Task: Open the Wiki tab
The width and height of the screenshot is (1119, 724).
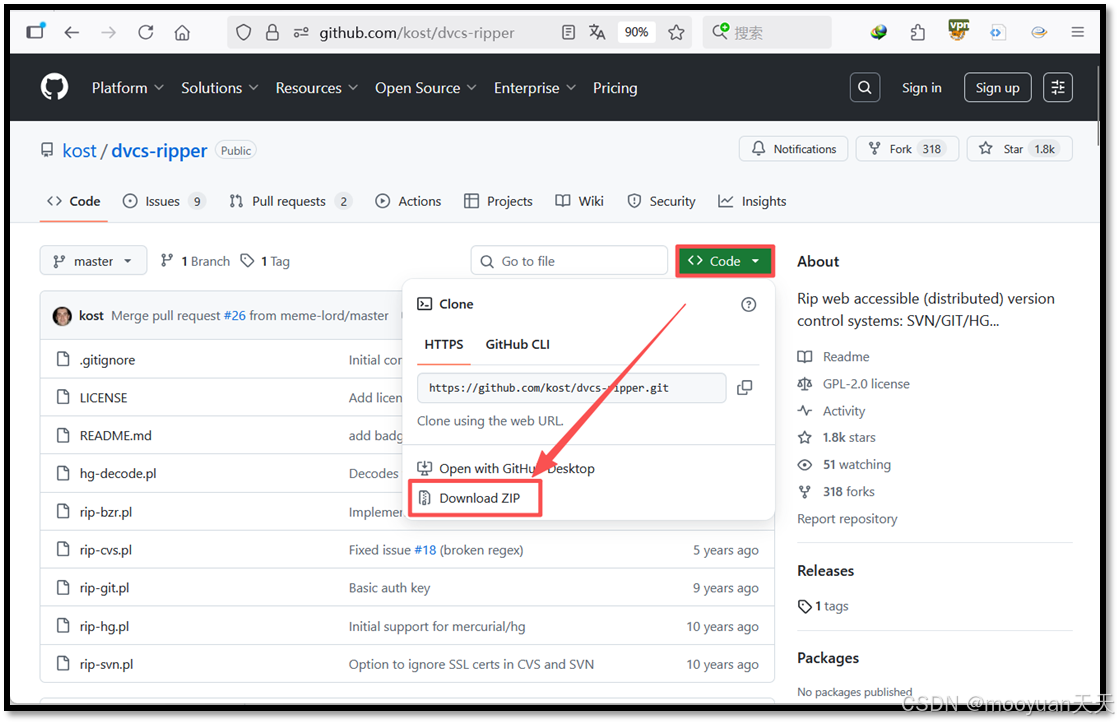Action: point(579,201)
